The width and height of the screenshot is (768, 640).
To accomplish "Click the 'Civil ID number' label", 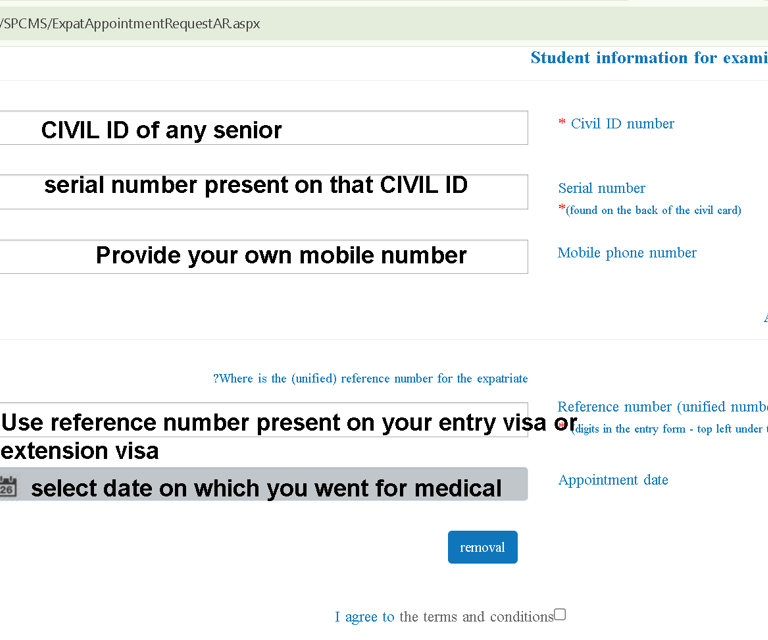I will tap(622, 124).
